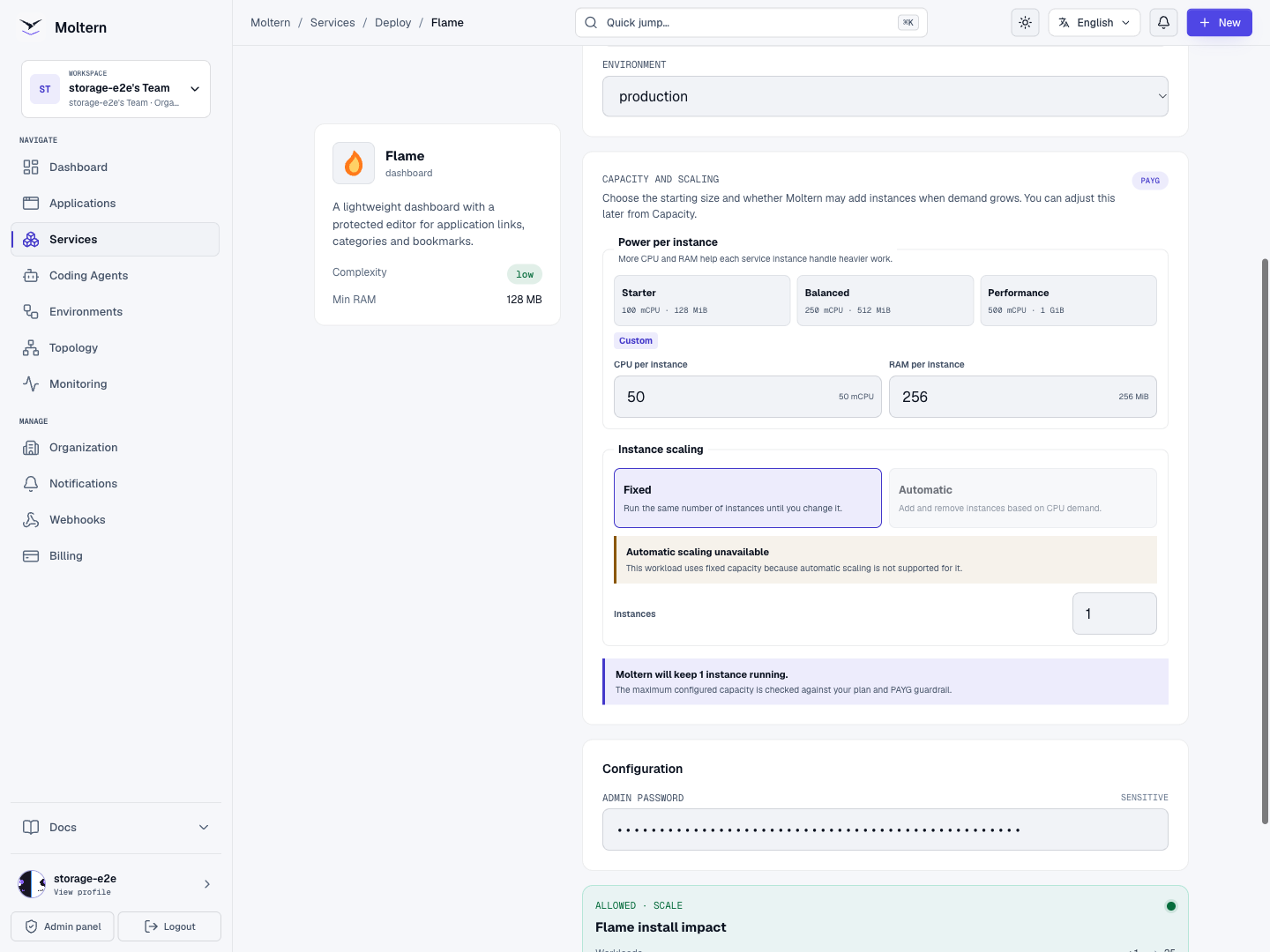Toggle the light/dark theme sun icon

pyautogui.click(x=1025, y=23)
